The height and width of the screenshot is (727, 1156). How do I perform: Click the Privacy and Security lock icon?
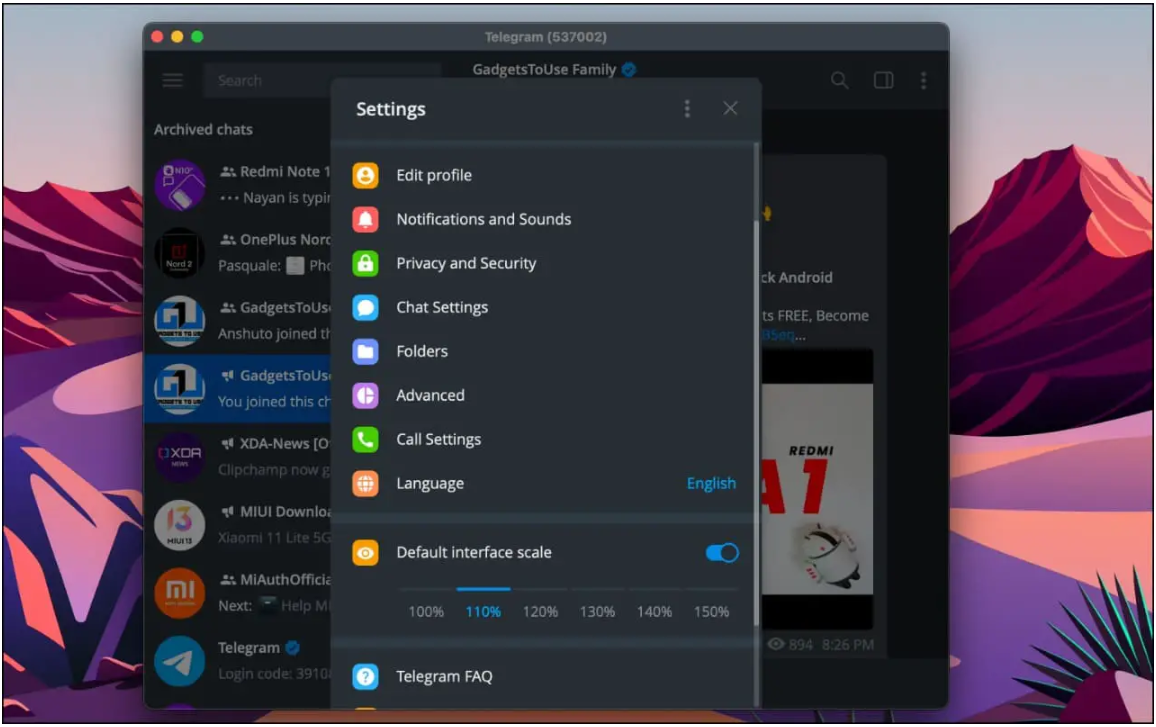[365, 264]
